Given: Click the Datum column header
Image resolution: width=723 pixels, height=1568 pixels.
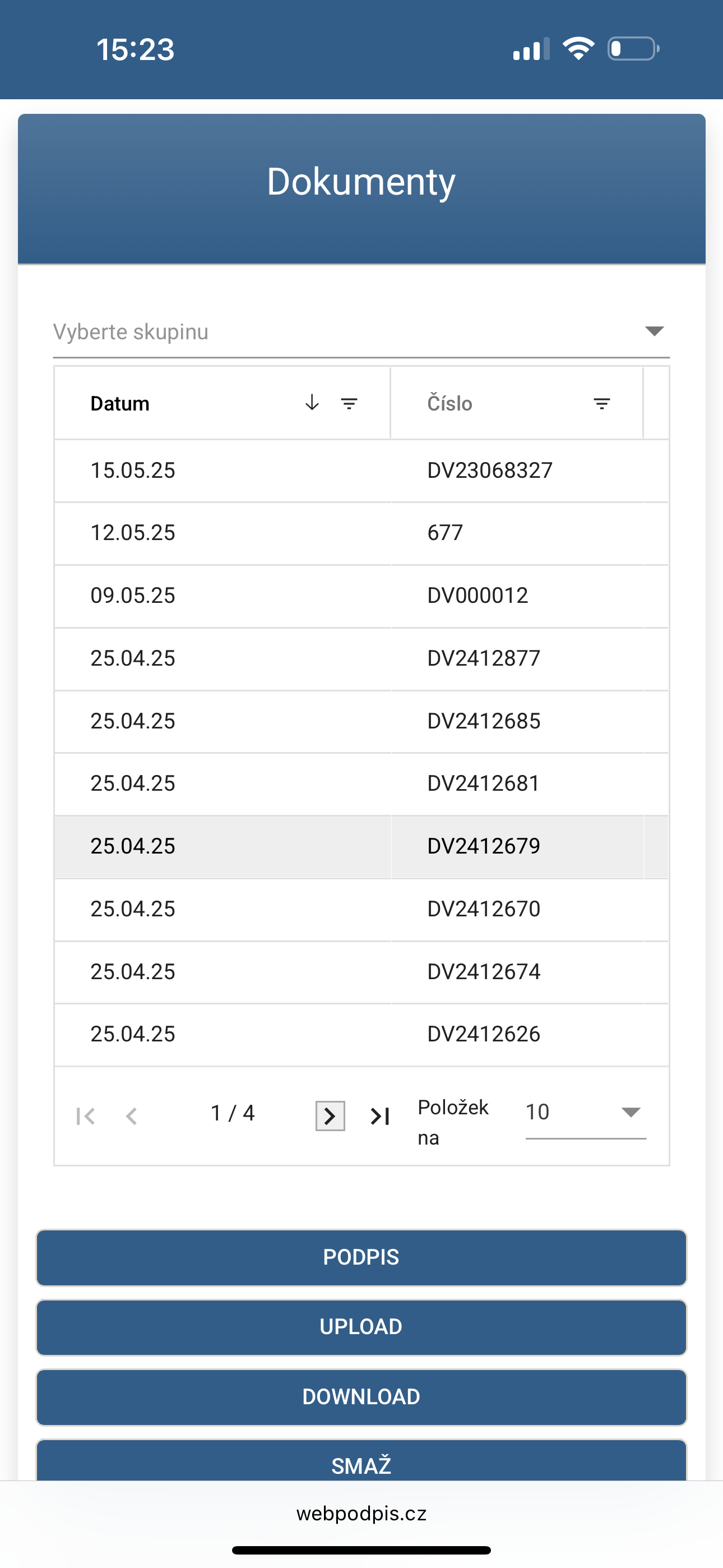Looking at the screenshot, I should 120,404.
